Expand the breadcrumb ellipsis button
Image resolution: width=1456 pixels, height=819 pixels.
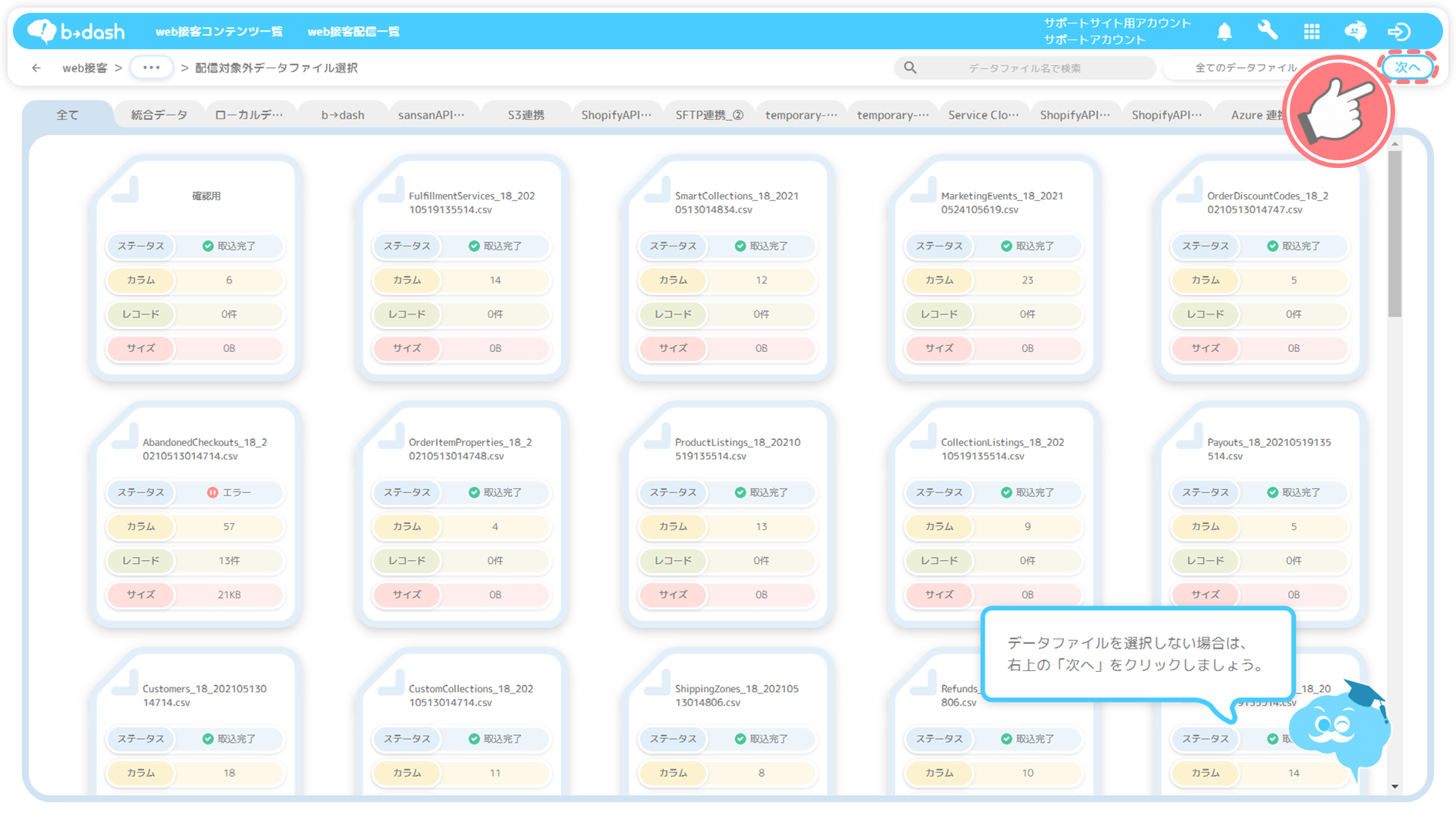click(x=151, y=68)
